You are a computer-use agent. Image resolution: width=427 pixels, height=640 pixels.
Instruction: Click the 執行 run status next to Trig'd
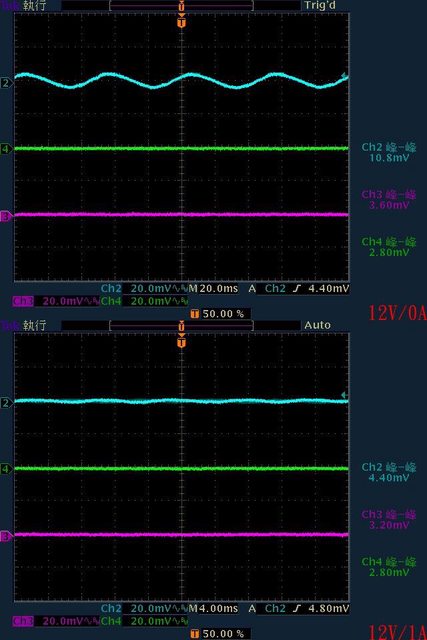pos(35,6)
